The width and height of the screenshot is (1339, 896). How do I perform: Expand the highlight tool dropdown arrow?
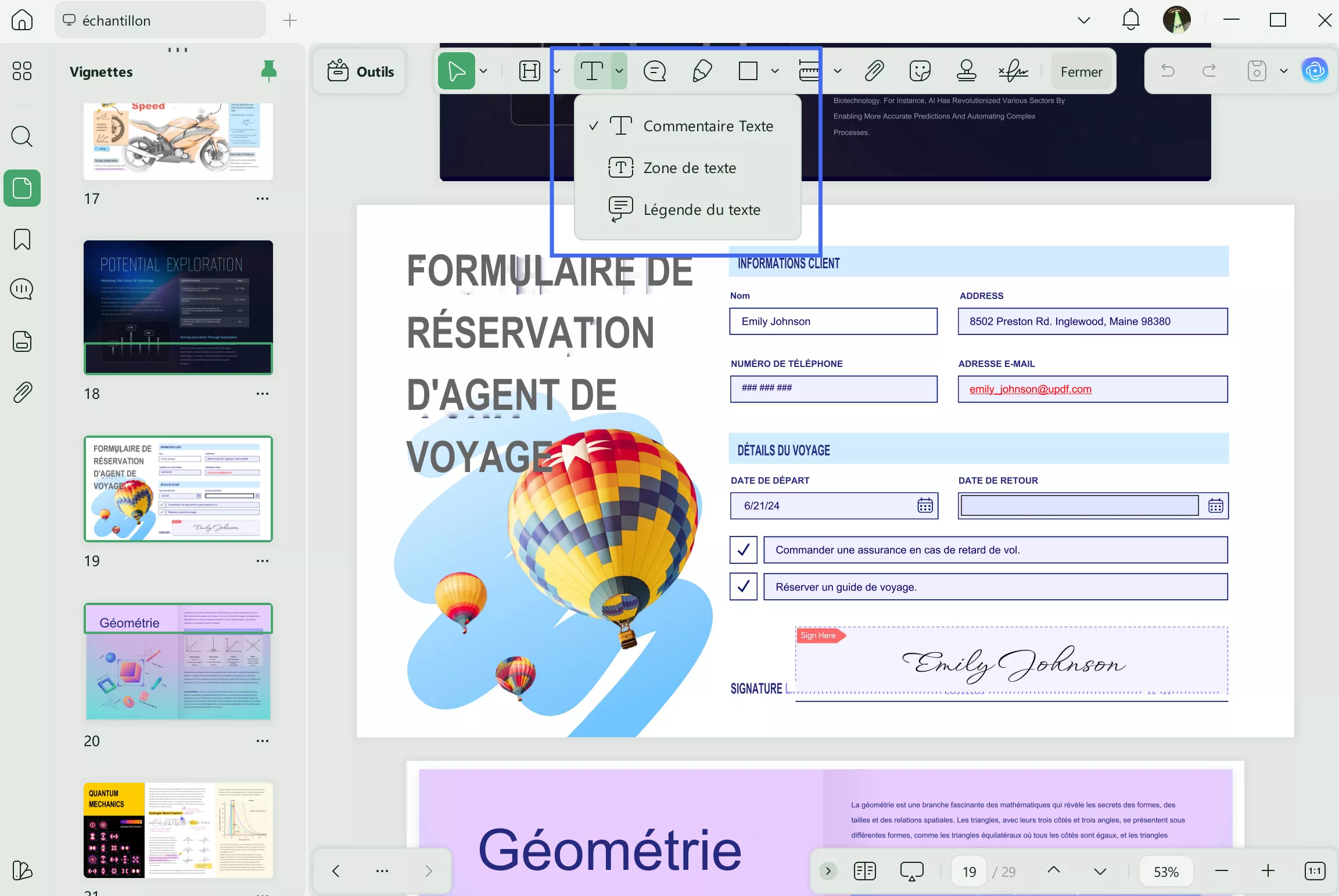pyautogui.click(x=557, y=71)
